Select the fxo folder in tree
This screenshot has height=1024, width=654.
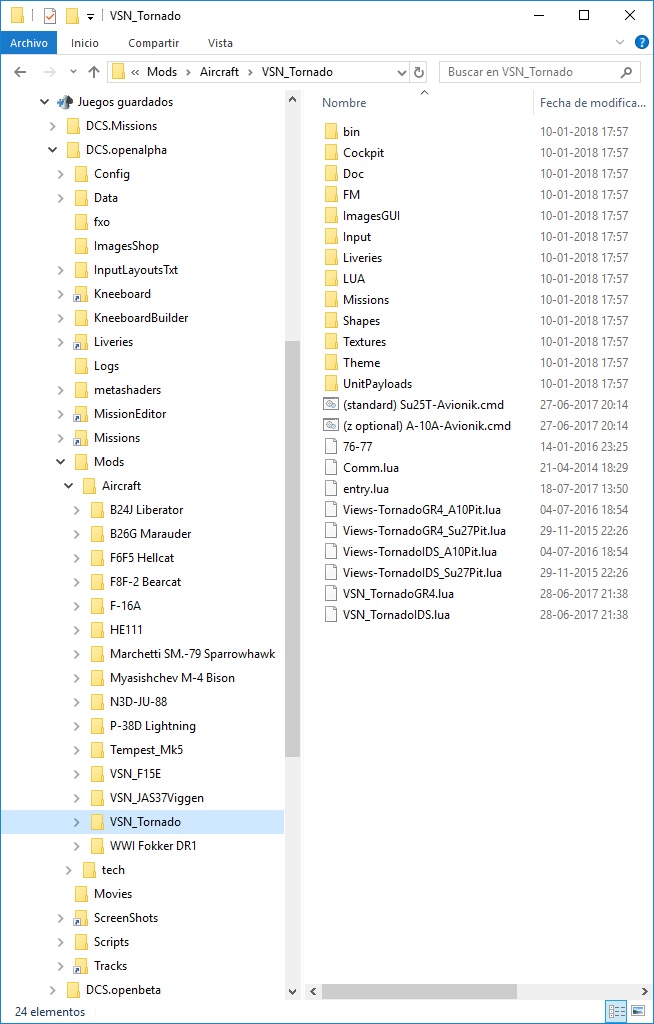coord(102,222)
